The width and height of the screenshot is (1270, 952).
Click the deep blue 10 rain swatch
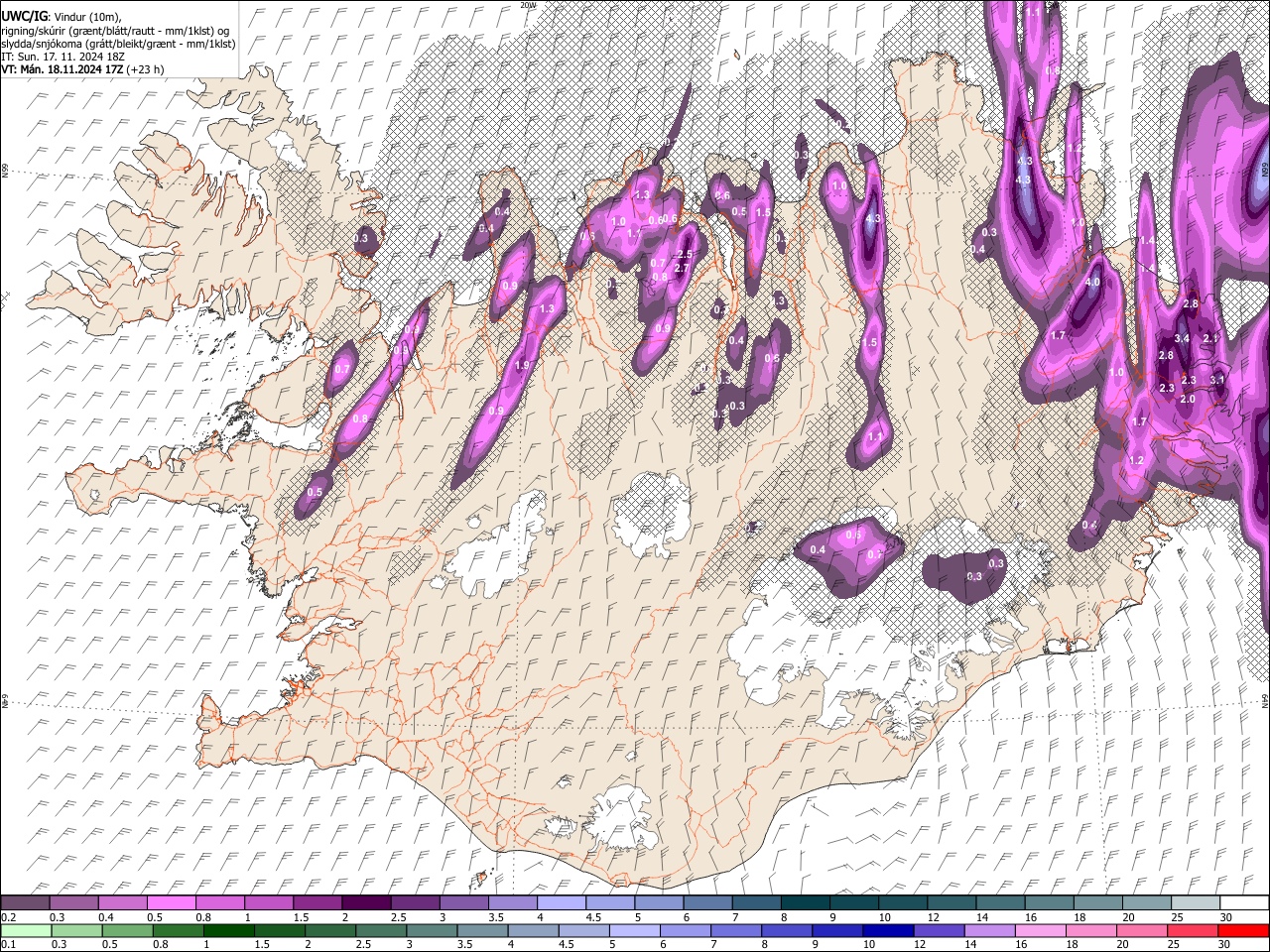[x=886, y=930]
